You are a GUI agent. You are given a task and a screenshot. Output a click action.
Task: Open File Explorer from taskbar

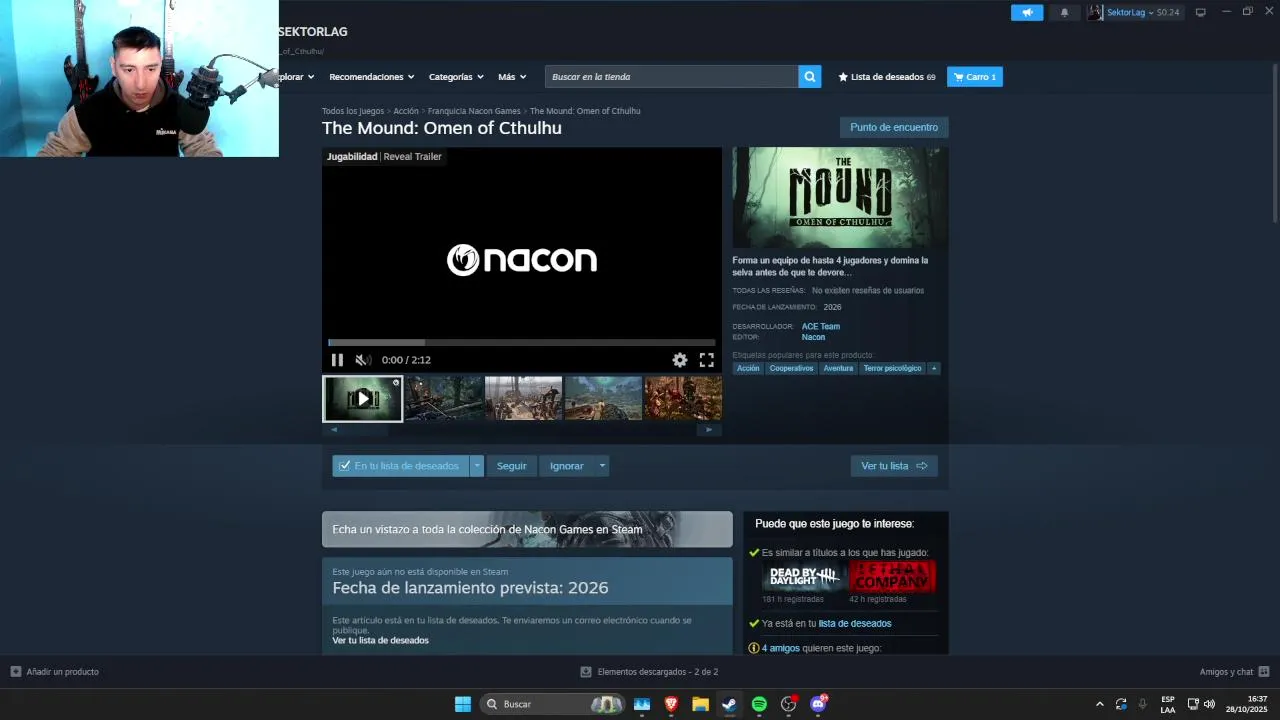pos(700,704)
